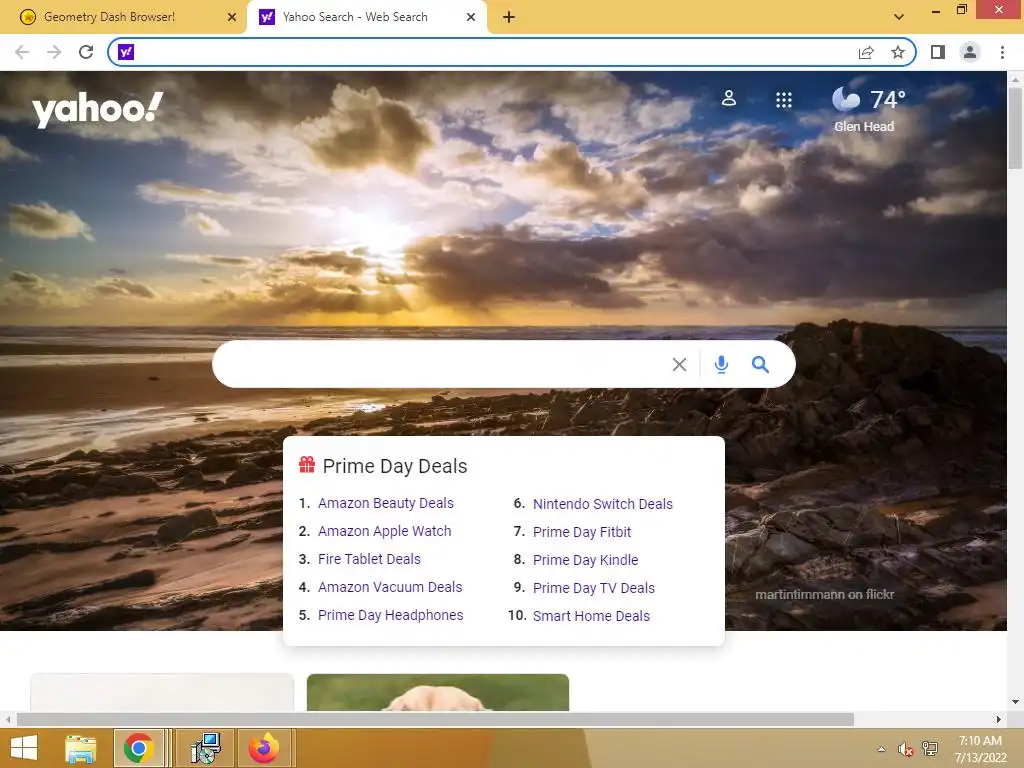Viewport: 1024px width, 768px height.
Task: Open Prime Day Kindle link
Action: tap(585, 560)
